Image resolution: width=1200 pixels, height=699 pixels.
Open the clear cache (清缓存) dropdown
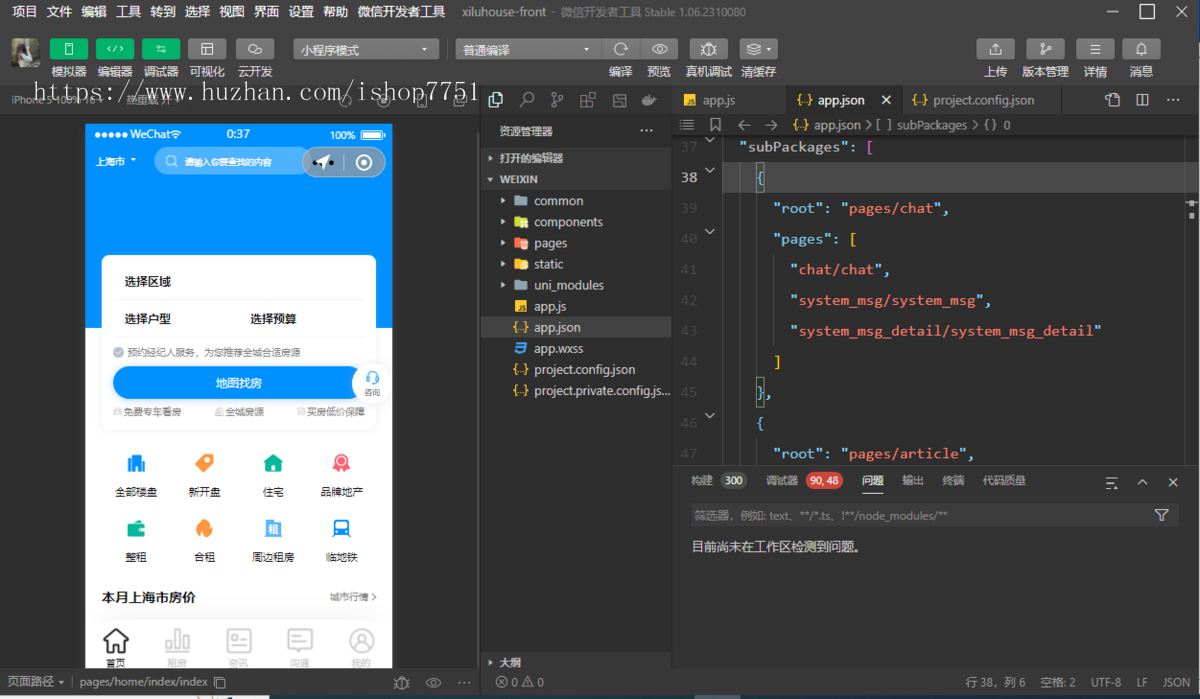(758, 49)
